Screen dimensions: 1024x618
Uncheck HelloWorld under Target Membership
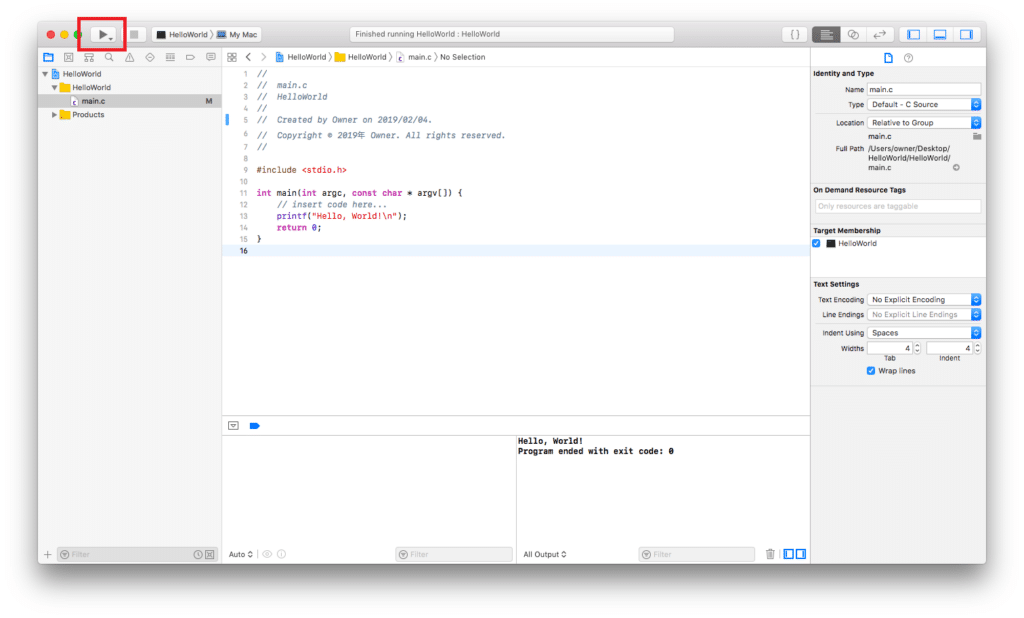pos(816,243)
